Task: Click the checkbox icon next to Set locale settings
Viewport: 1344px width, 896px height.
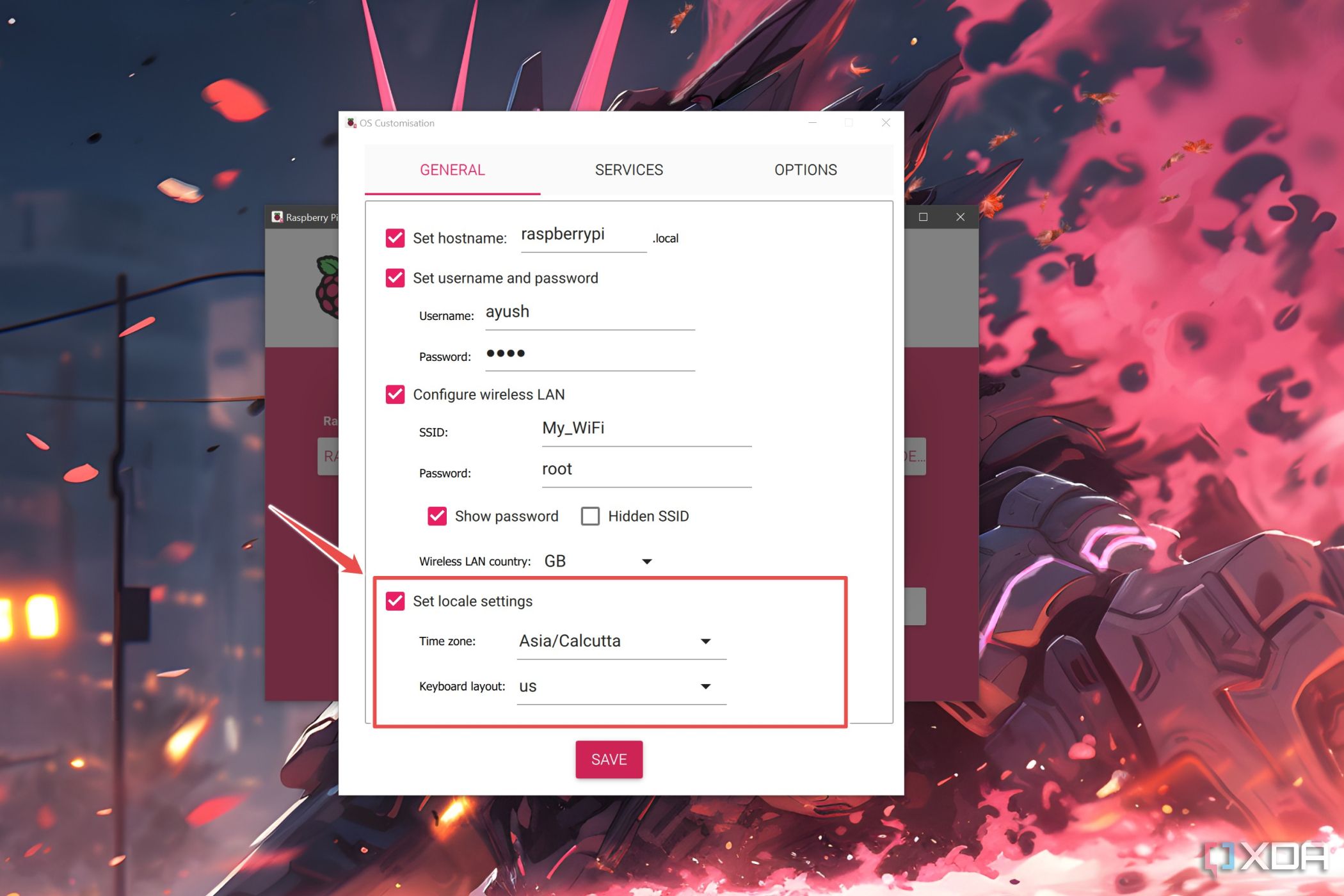Action: (x=396, y=600)
